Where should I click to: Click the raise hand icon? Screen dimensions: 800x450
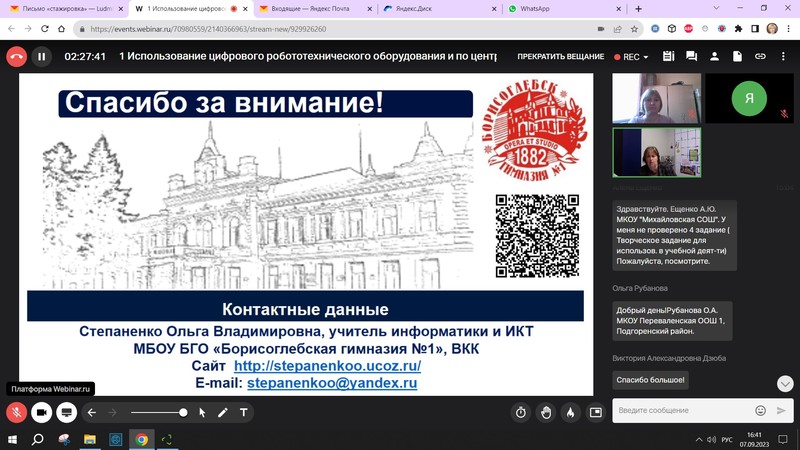point(546,412)
